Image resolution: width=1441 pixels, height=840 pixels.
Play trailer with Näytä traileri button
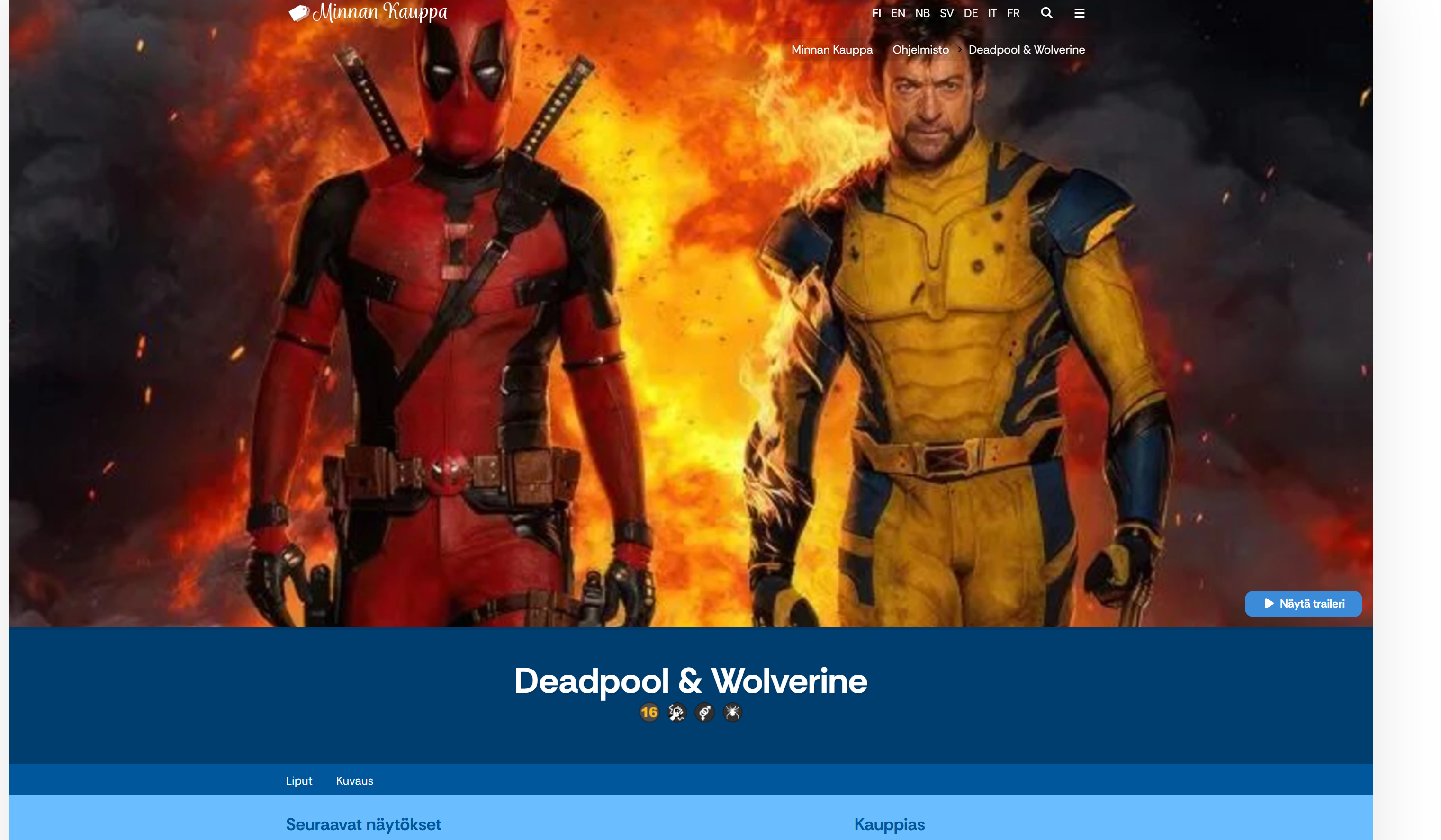pos(1303,604)
